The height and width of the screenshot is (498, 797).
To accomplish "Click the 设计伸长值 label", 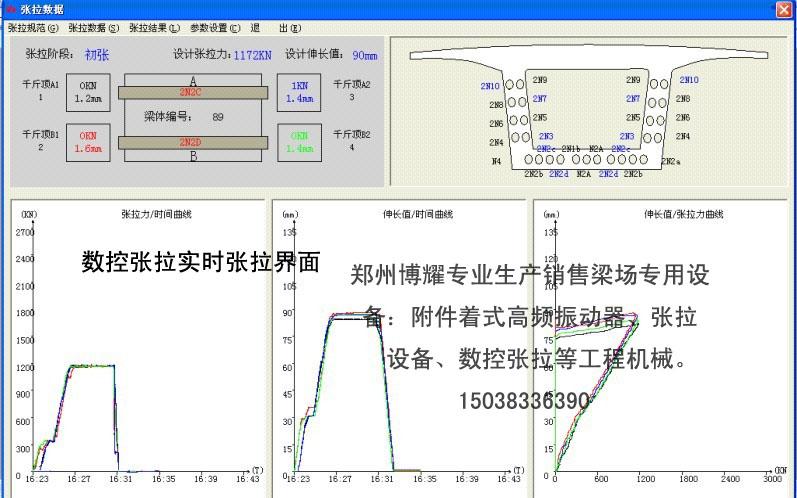I will pos(315,54).
